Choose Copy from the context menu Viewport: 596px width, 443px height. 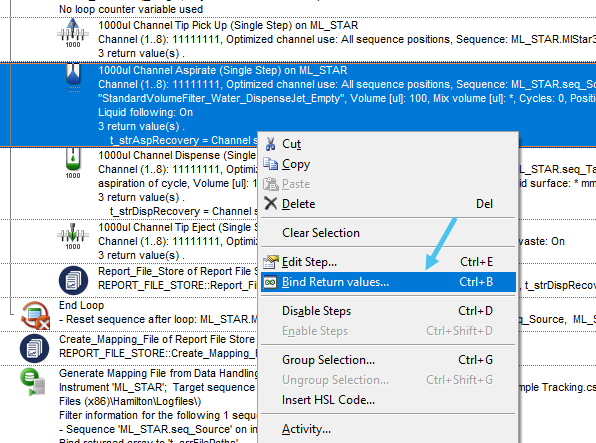click(x=388, y=164)
